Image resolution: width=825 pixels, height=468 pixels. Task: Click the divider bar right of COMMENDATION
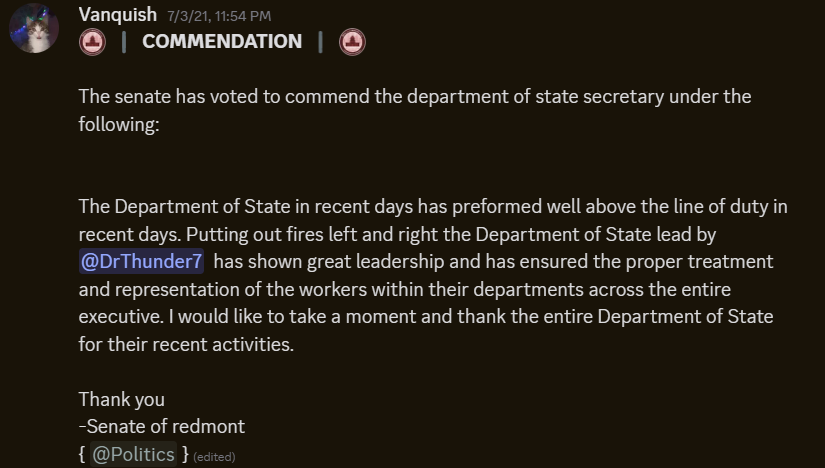click(x=320, y=42)
